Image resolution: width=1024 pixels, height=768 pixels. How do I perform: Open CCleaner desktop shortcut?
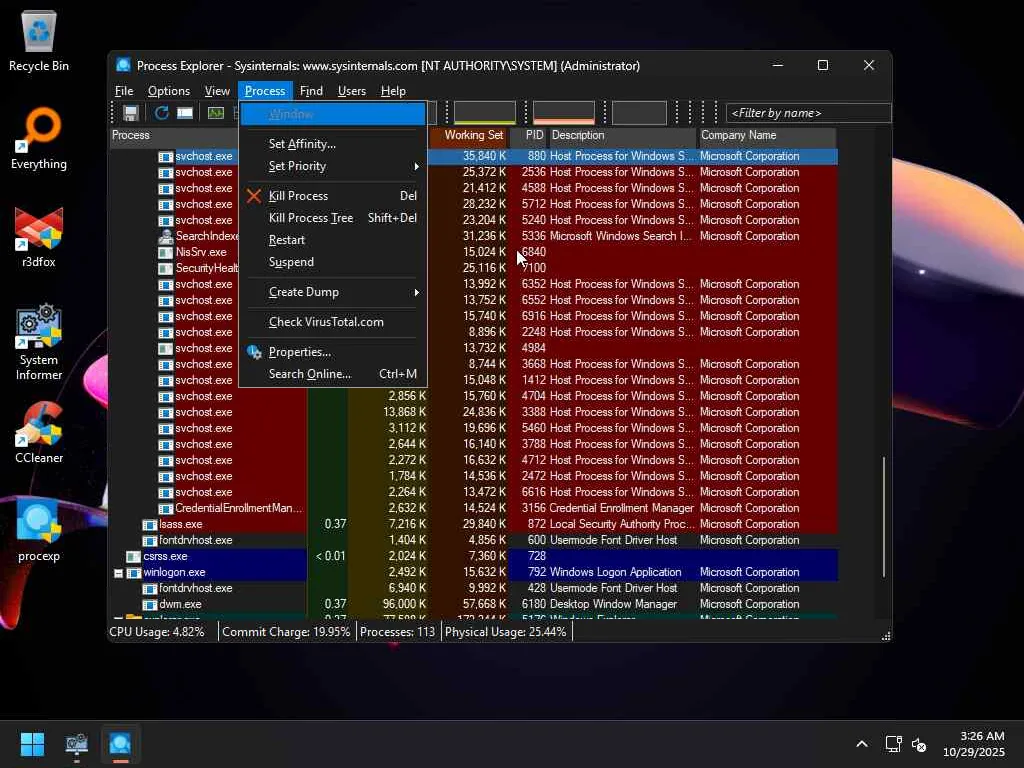[39, 432]
